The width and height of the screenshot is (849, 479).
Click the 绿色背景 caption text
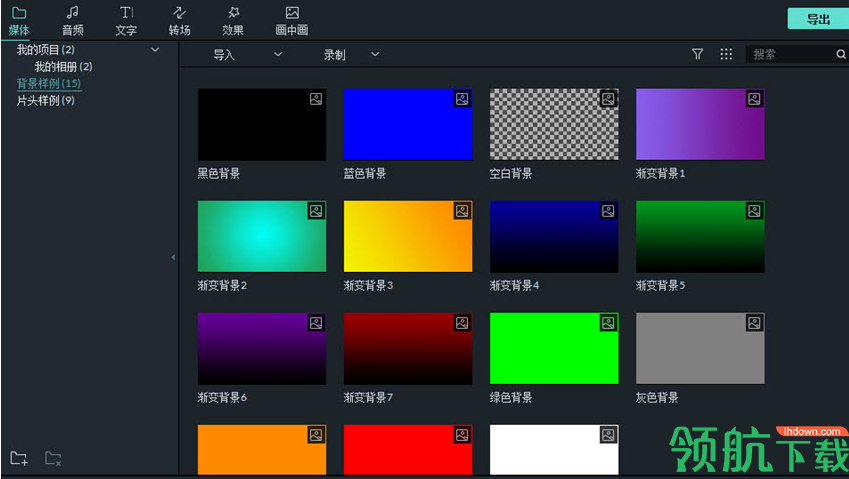point(511,398)
